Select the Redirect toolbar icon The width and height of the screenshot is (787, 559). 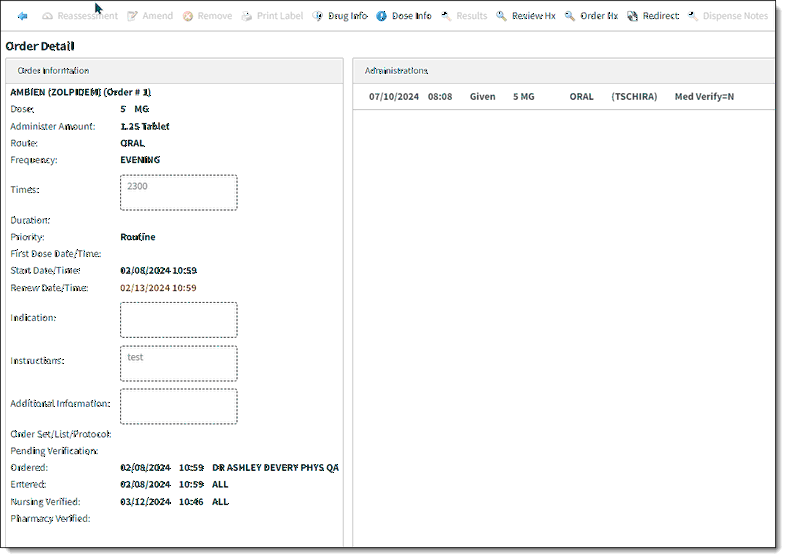click(632, 16)
